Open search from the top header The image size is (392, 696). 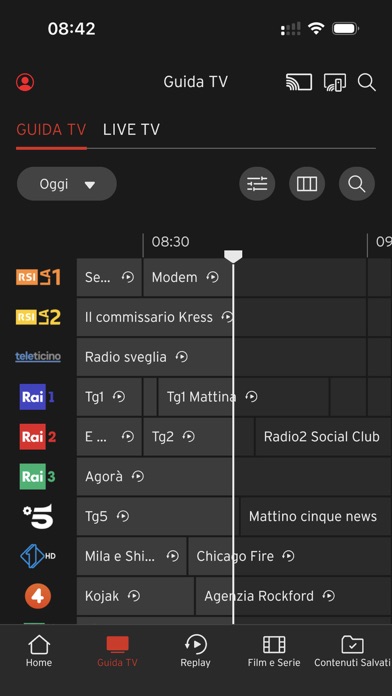pos(367,83)
